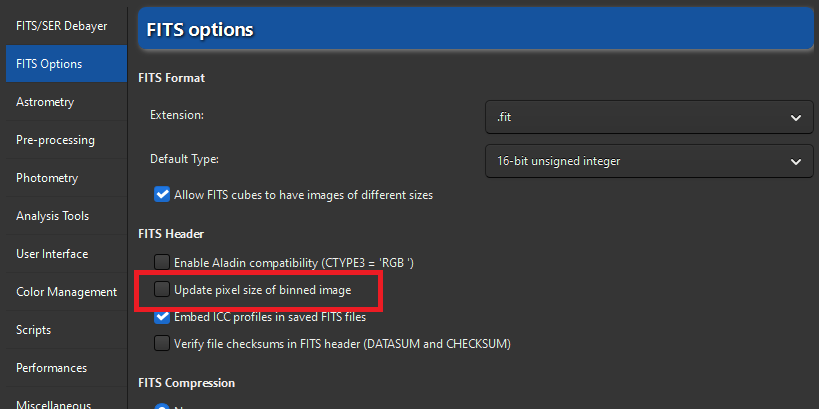Open Color Management settings
The image size is (819, 409).
pos(66,291)
